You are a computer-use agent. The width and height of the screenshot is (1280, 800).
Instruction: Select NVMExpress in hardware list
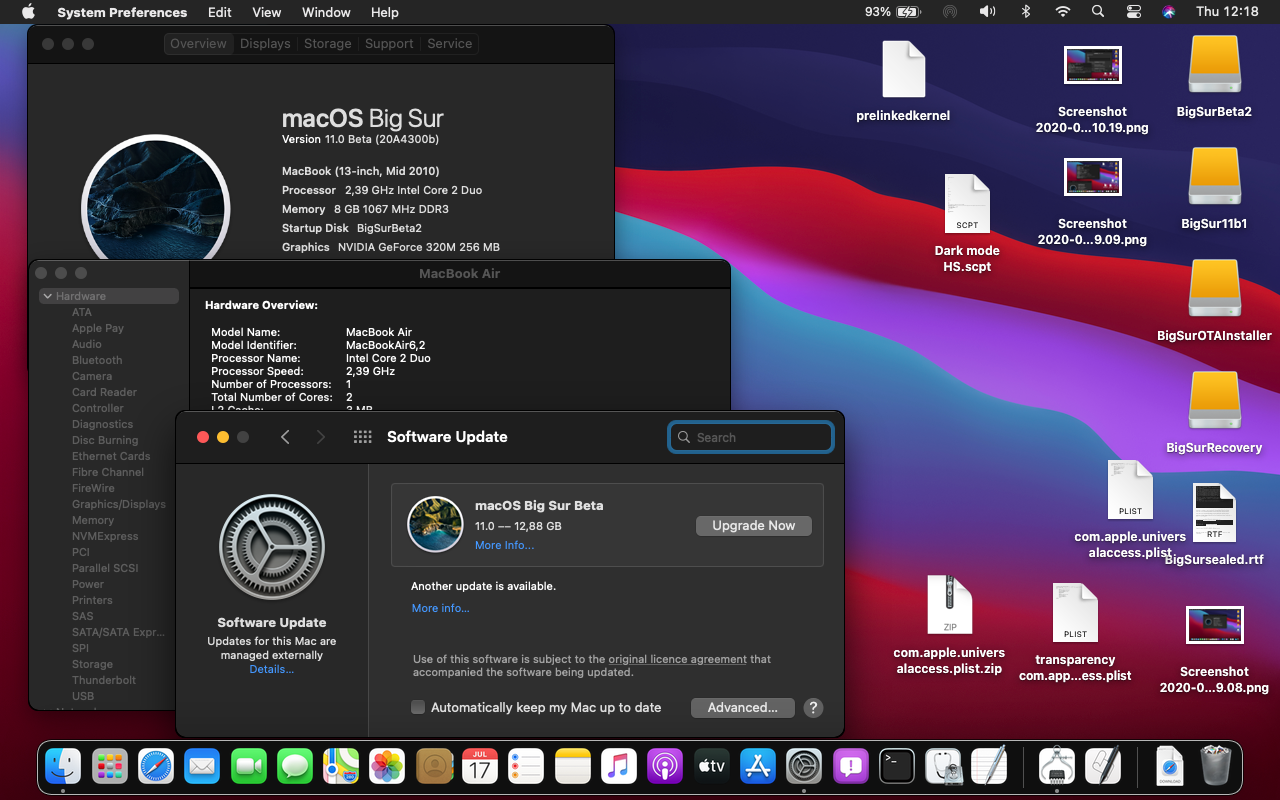105,536
